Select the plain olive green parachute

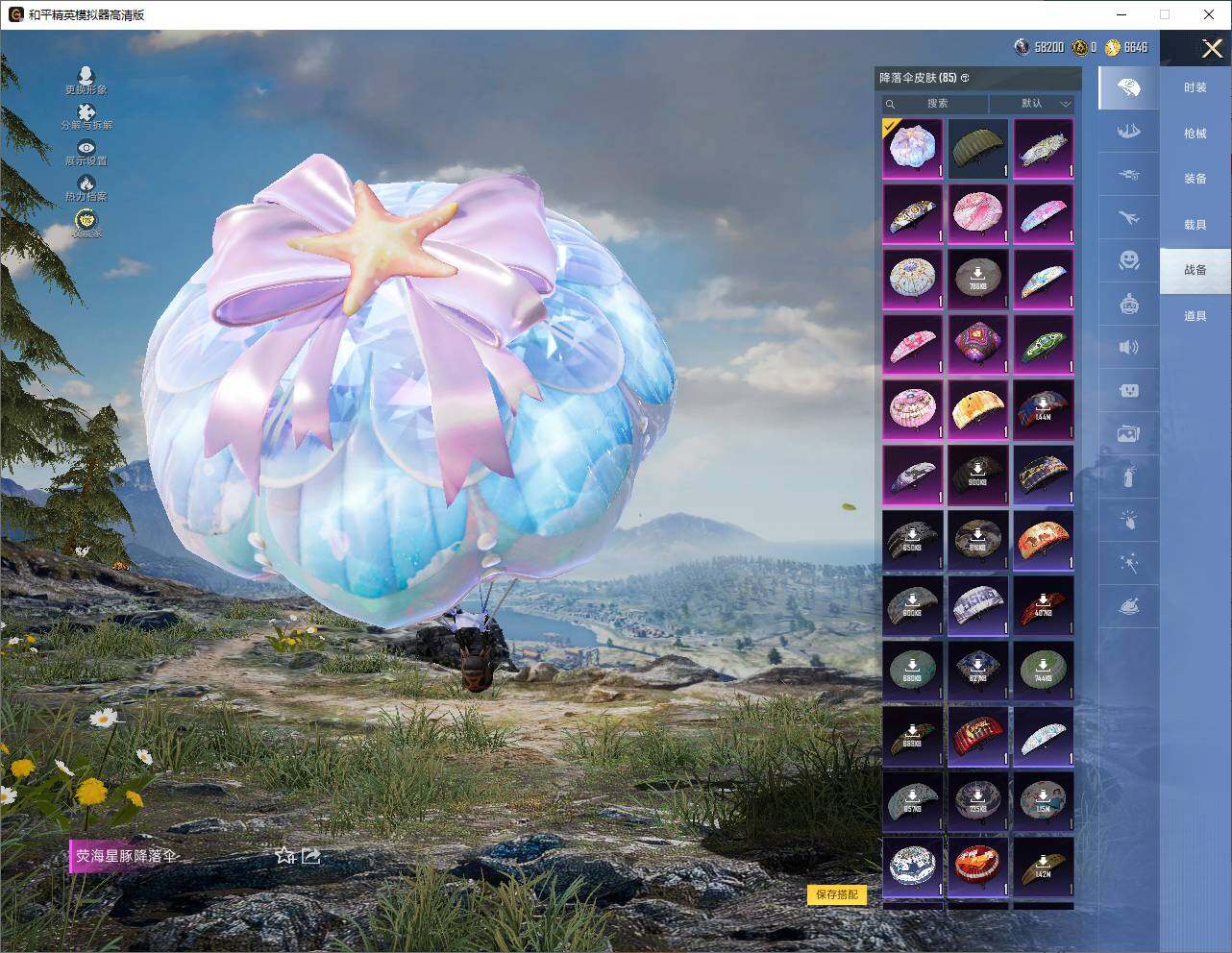pyautogui.click(x=978, y=148)
